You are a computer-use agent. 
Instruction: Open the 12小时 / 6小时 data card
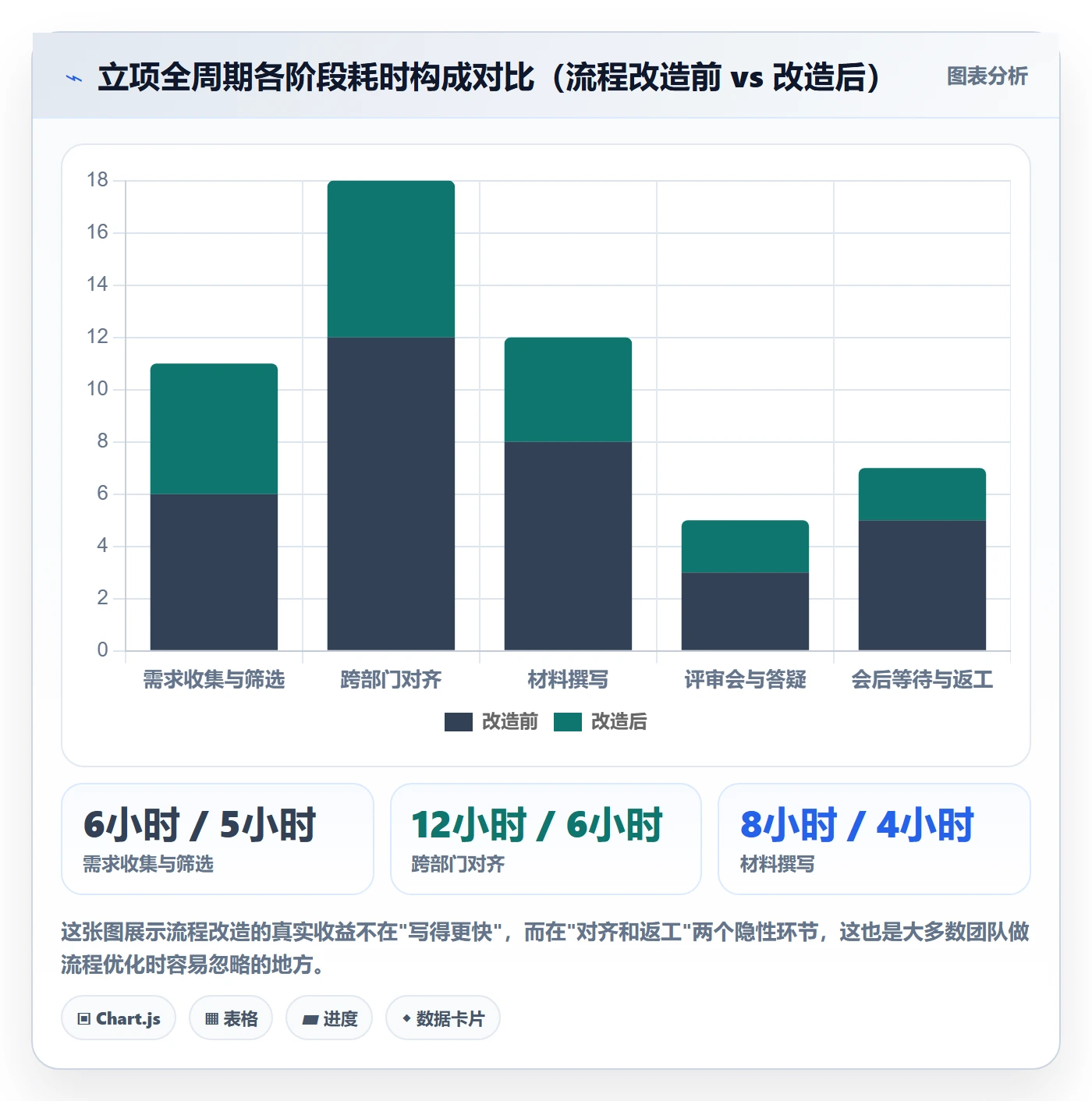pos(546,839)
